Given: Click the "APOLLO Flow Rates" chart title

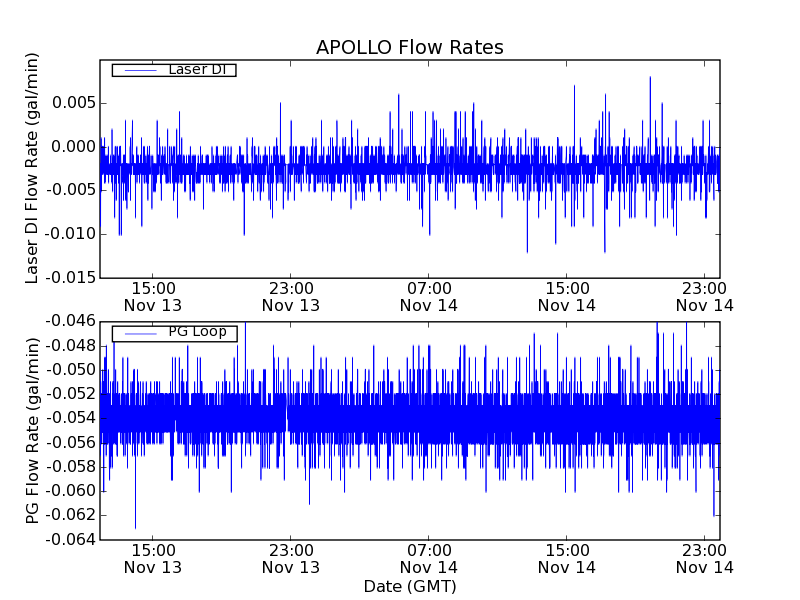Looking at the screenshot, I should (x=409, y=48).
